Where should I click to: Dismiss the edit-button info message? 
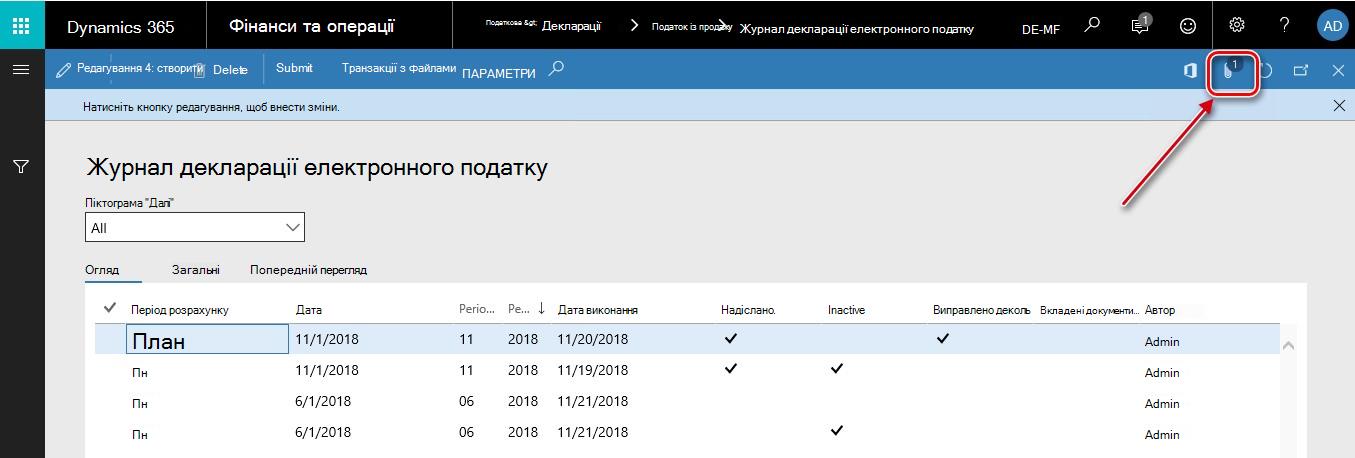click(x=1339, y=105)
